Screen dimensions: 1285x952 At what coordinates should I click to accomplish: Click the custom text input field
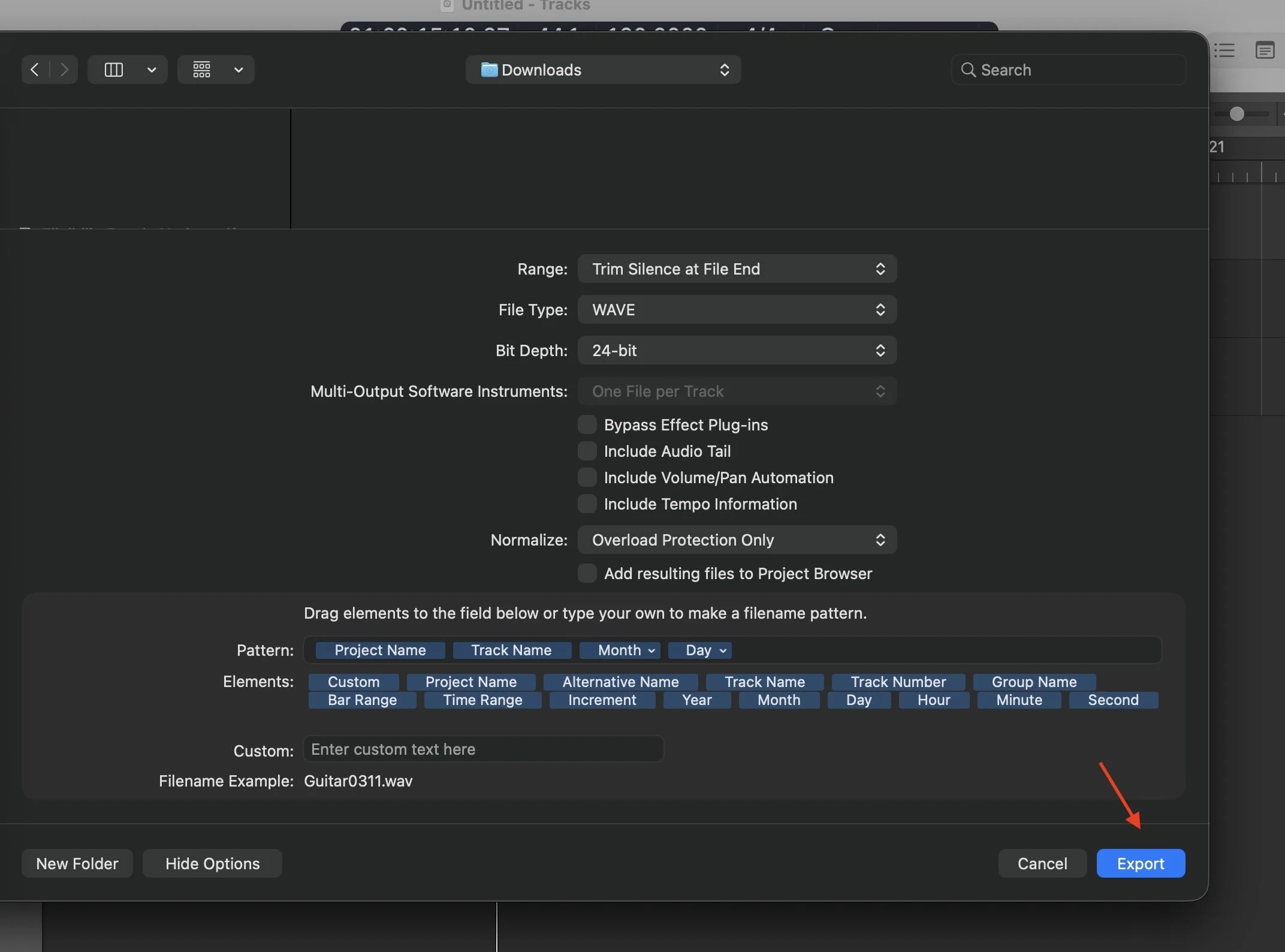[x=483, y=749]
